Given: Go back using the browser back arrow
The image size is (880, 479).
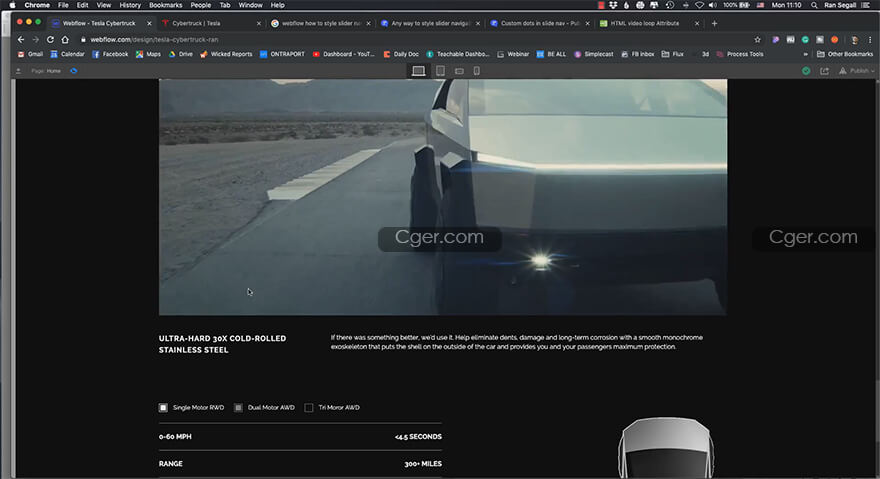Looking at the screenshot, I should 21,39.
